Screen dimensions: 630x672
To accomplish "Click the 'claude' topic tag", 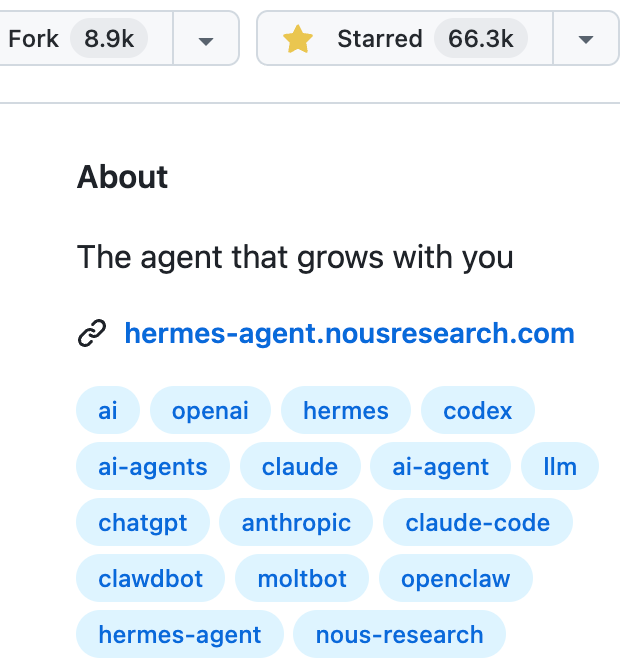I will click(x=300, y=467).
